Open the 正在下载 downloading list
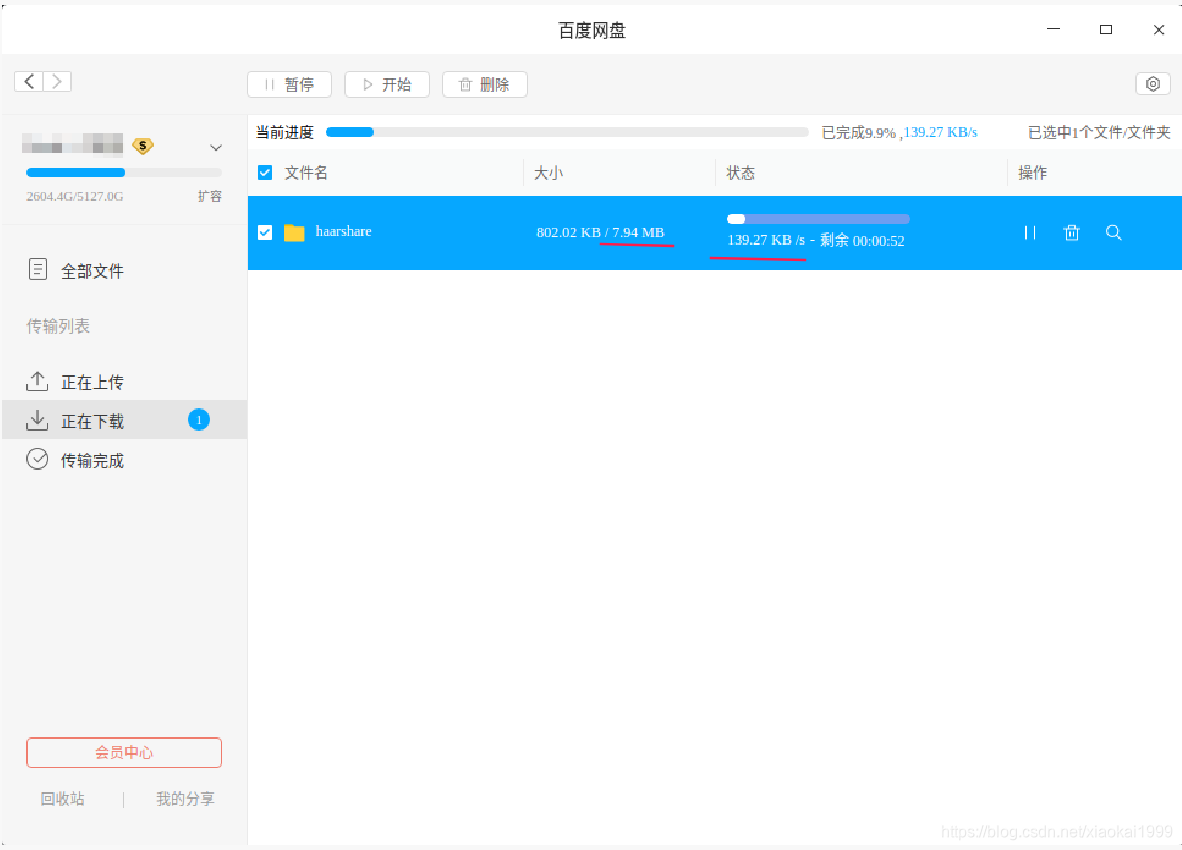This screenshot has width=1182, height=850. click(x=124, y=420)
